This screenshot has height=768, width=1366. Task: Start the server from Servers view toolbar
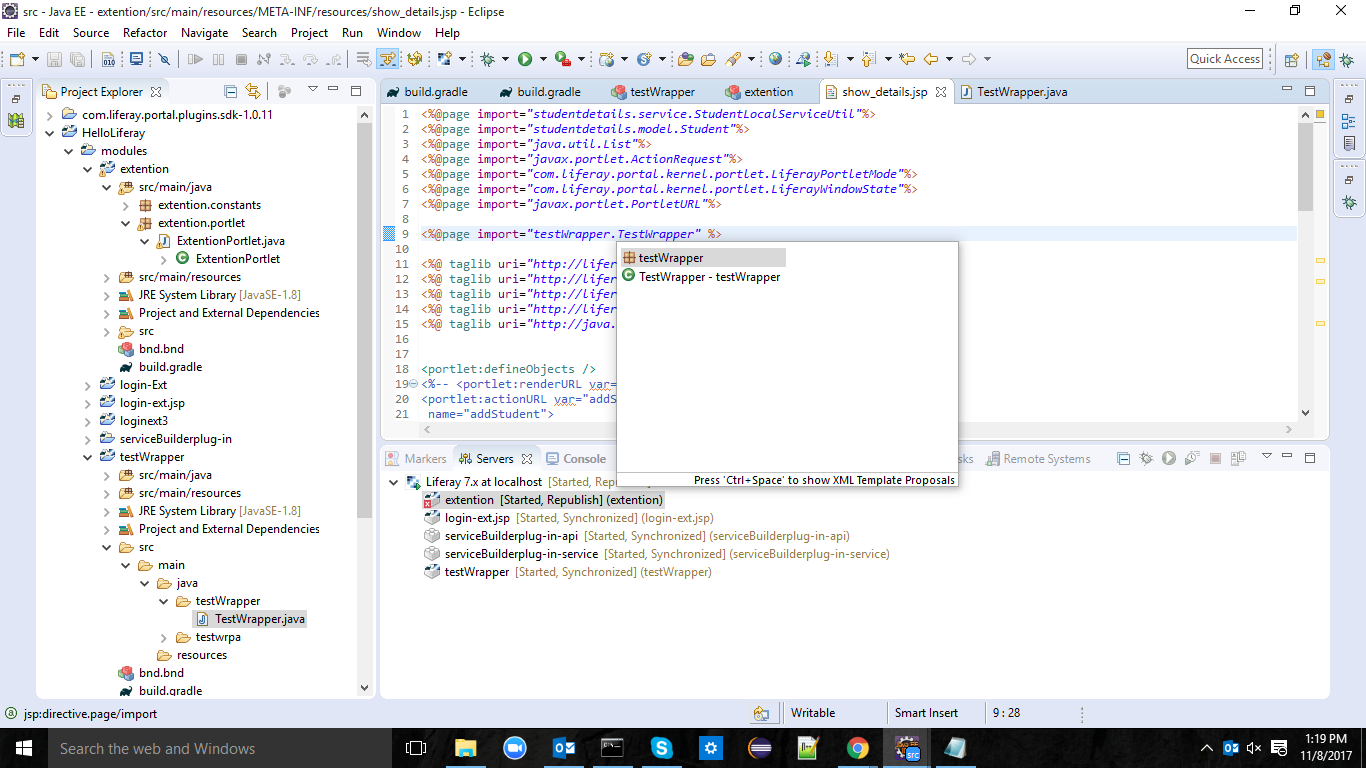[x=1168, y=458]
